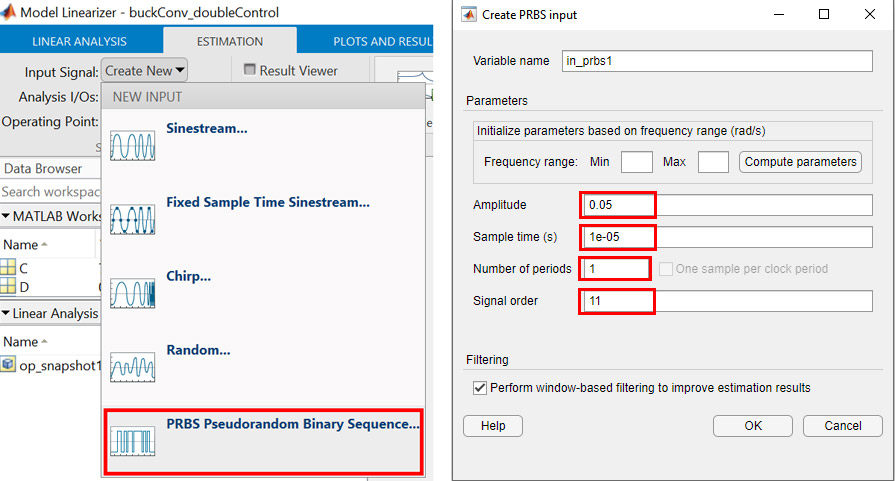Click the Help button in the dialog
The image size is (895, 481).
(x=493, y=426)
